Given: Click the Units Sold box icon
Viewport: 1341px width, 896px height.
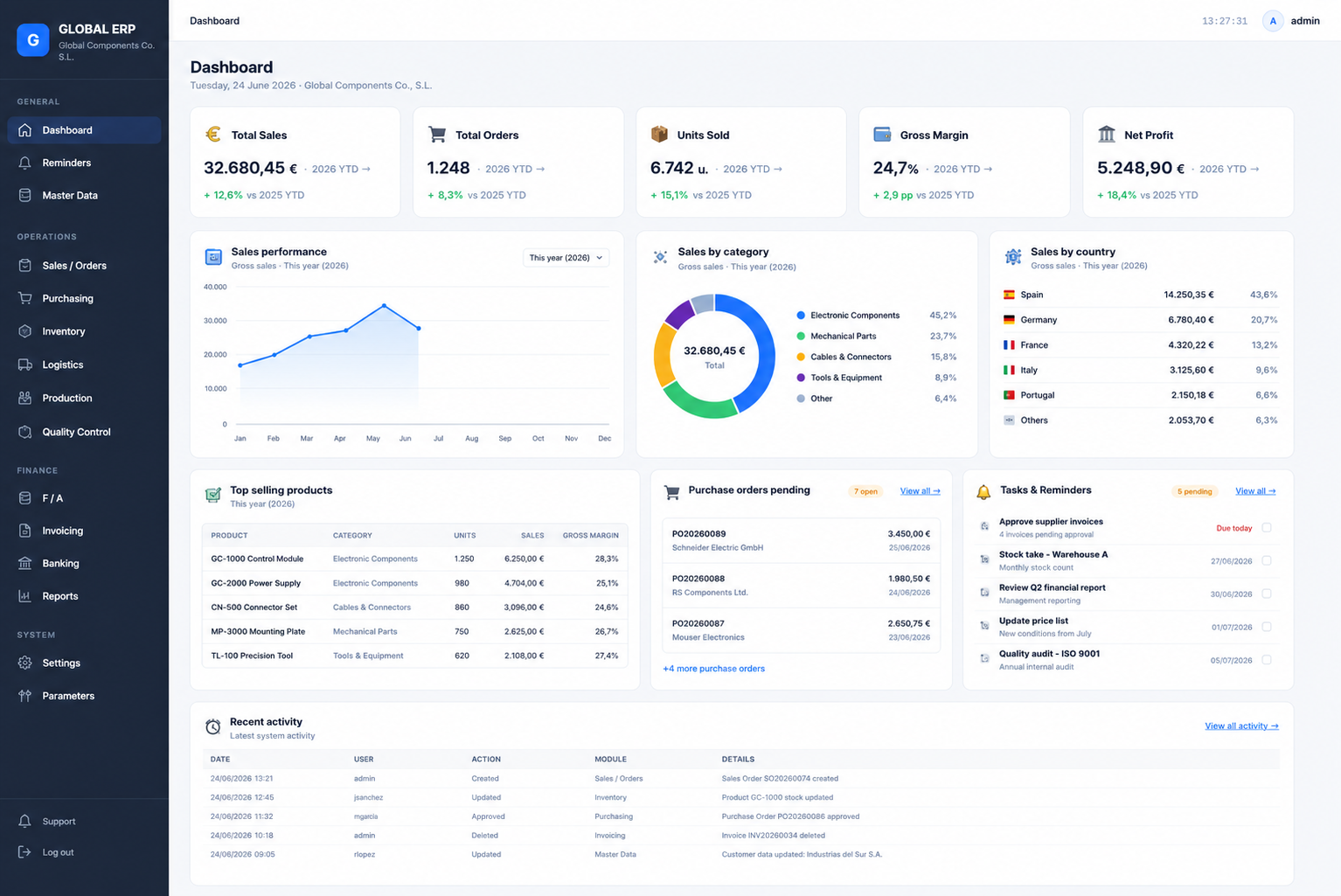Looking at the screenshot, I should click(659, 134).
